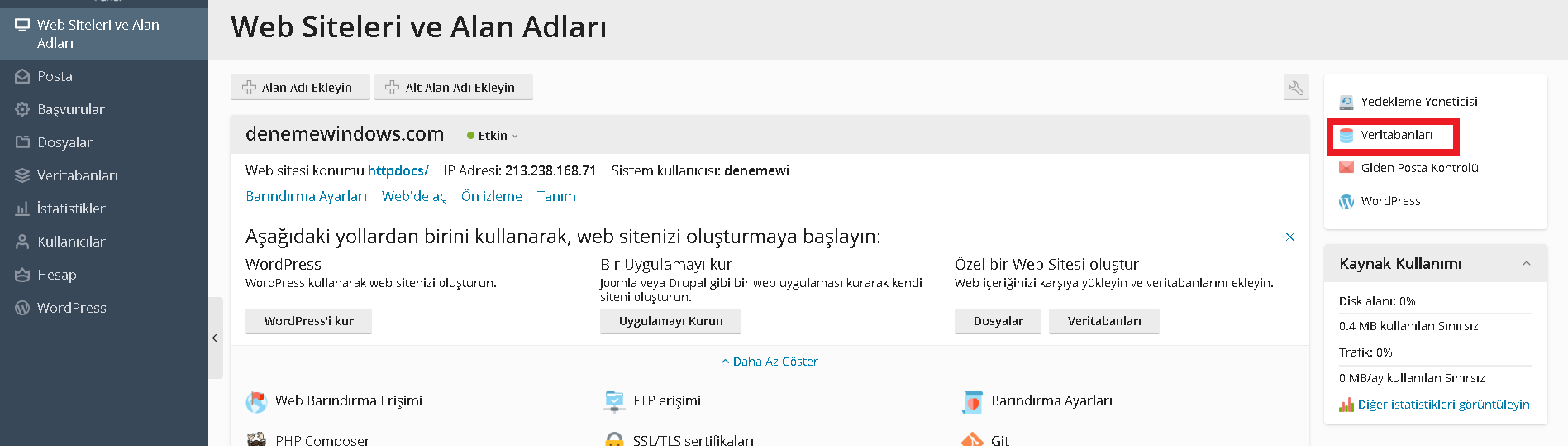Viewport: 1568px width, 446px height.
Task: Open Diğer istatistikleri görüntüleyin link
Action: click(1443, 405)
